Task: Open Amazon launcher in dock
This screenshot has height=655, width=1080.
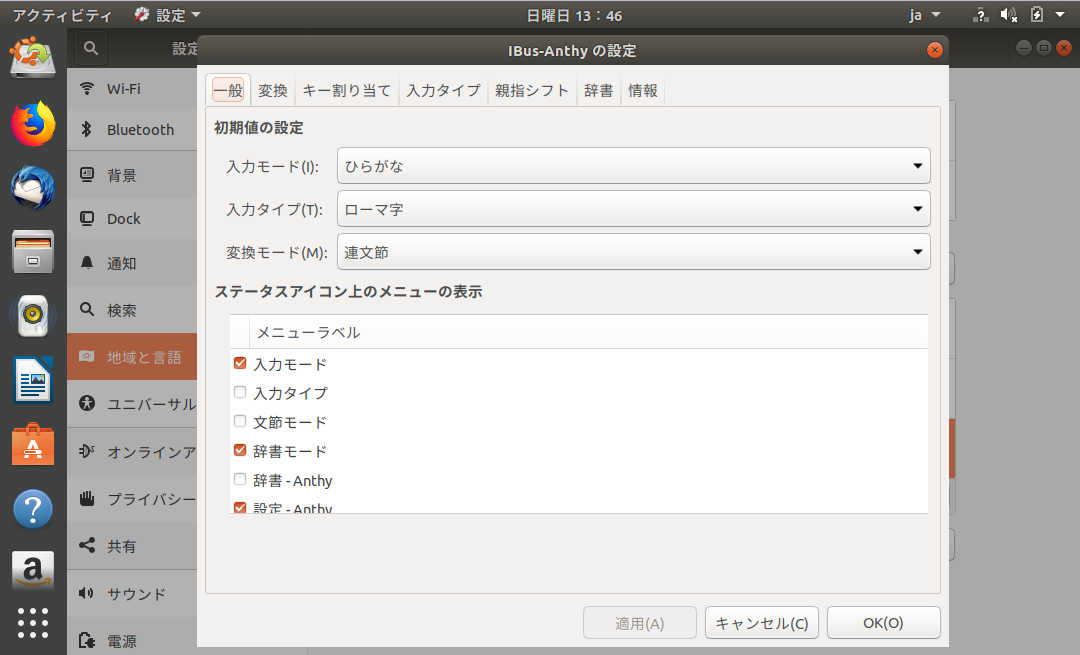Action: click(x=33, y=571)
